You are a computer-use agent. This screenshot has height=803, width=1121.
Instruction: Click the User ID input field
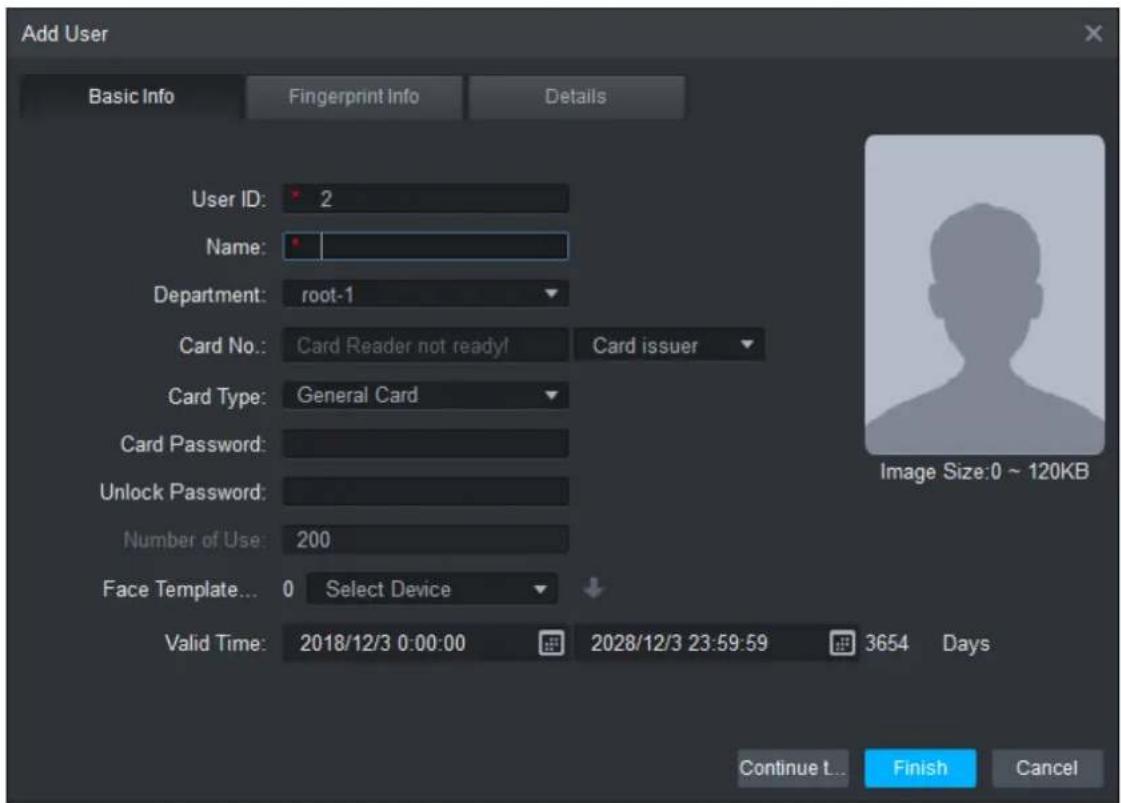(x=426, y=198)
